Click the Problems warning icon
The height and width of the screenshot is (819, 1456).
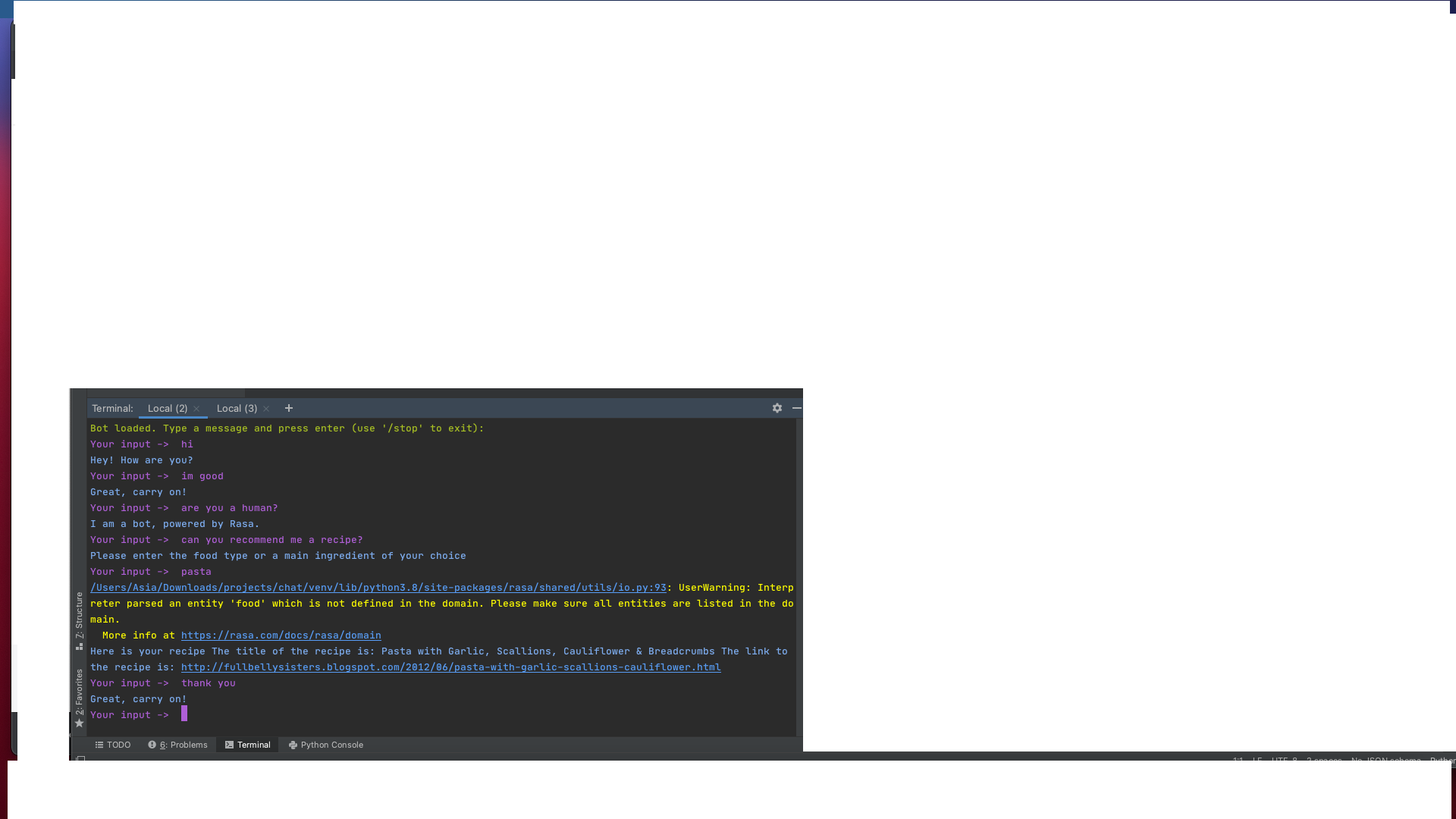point(152,745)
